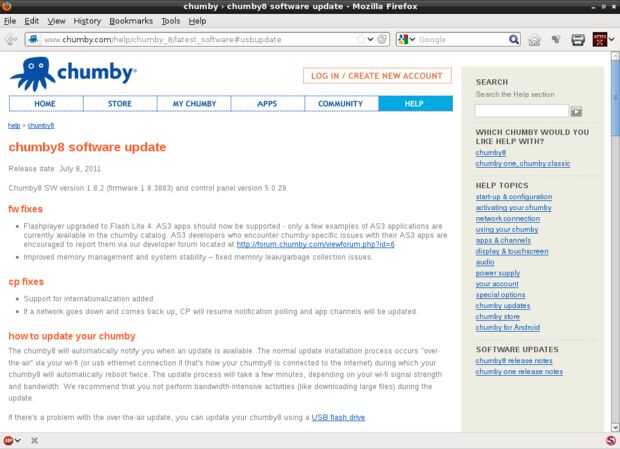Open 'start-up & configuration' help topic

tap(514, 197)
